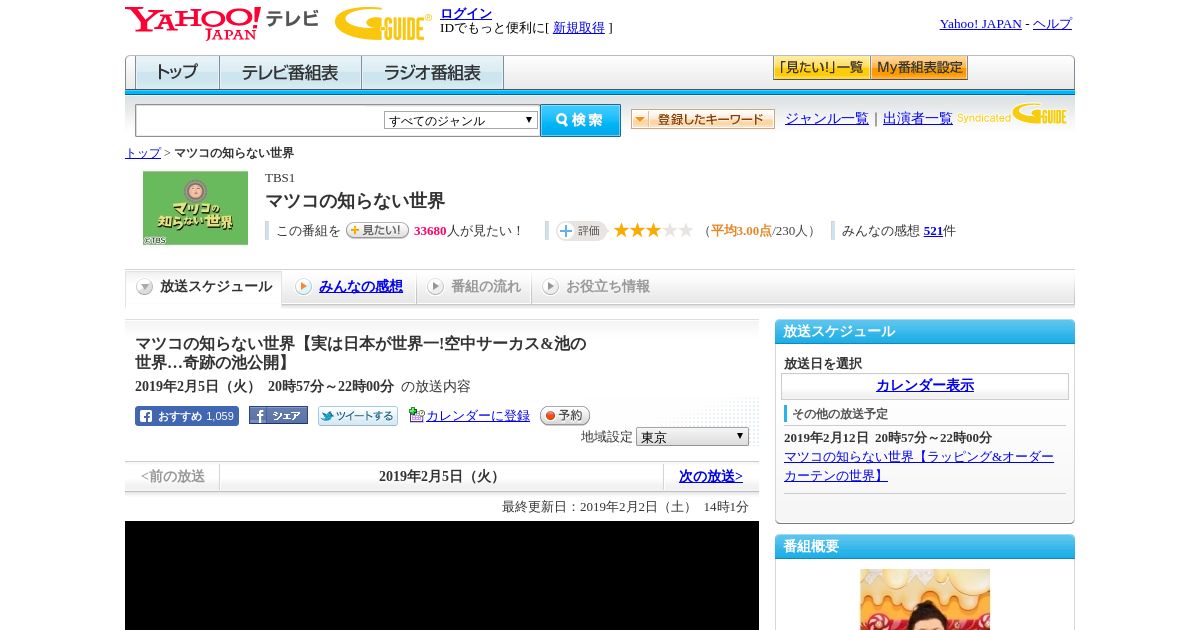Open the ジャンル一覧 link

827,119
